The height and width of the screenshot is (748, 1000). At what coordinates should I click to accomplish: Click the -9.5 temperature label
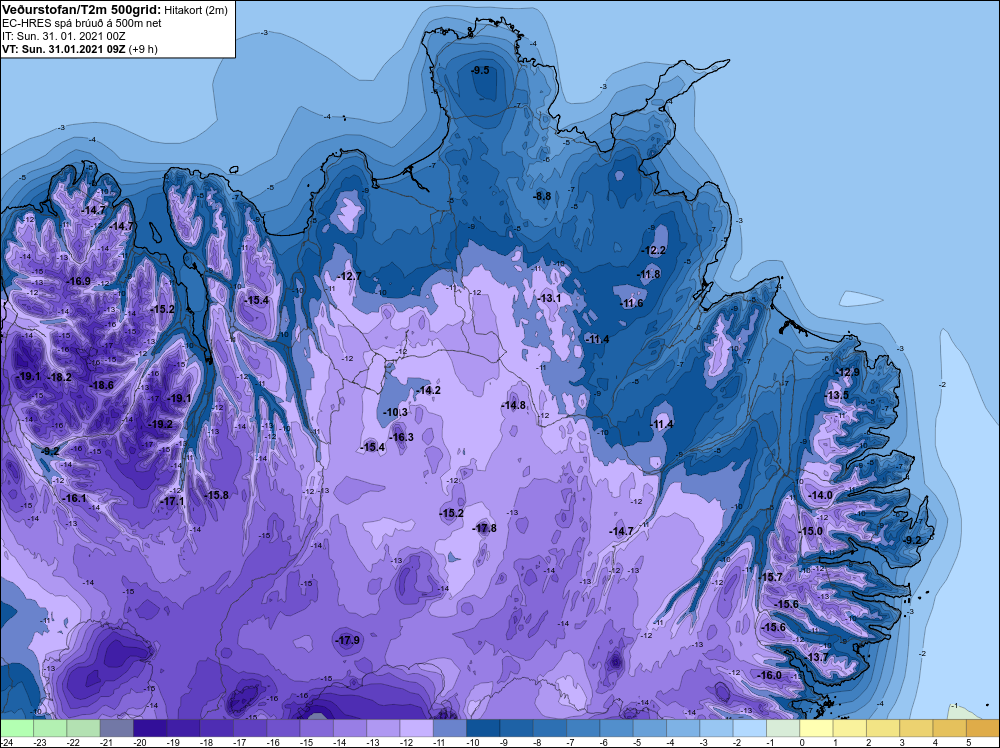point(480,70)
